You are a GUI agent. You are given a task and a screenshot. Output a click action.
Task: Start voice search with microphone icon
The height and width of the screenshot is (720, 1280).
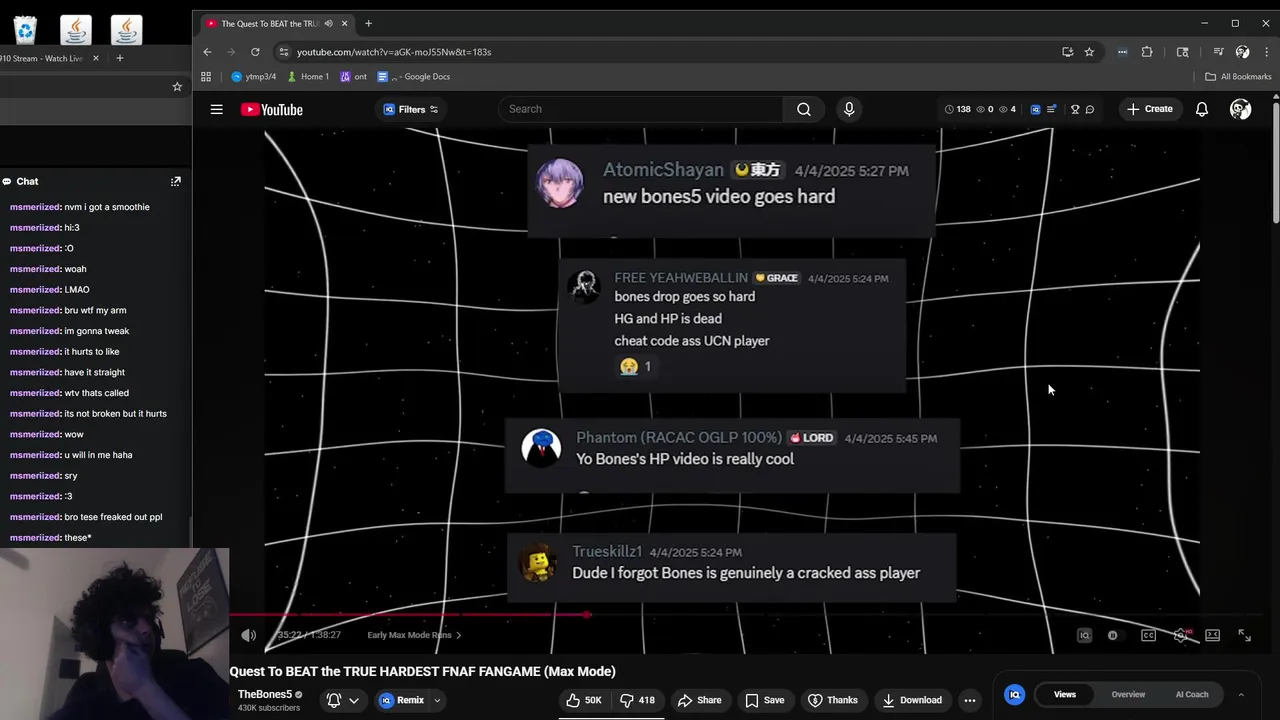pyautogui.click(x=849, y=109)
